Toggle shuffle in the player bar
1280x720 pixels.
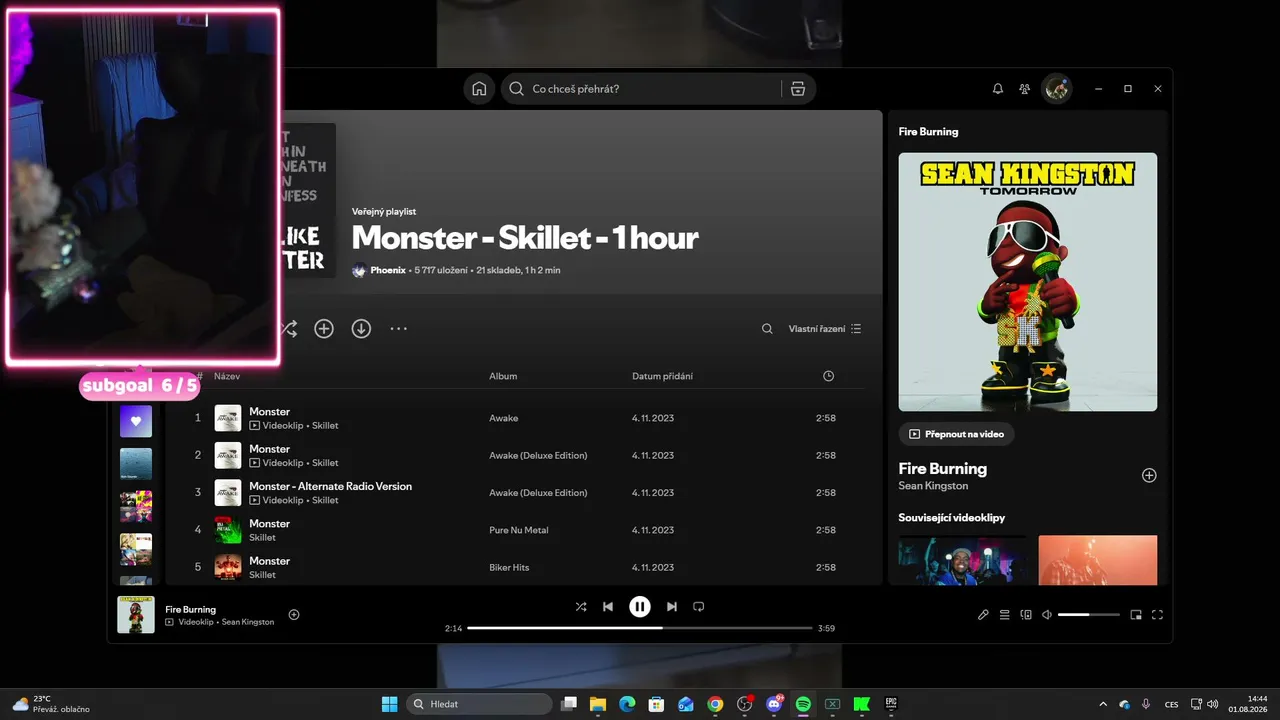tap(581, 607)
